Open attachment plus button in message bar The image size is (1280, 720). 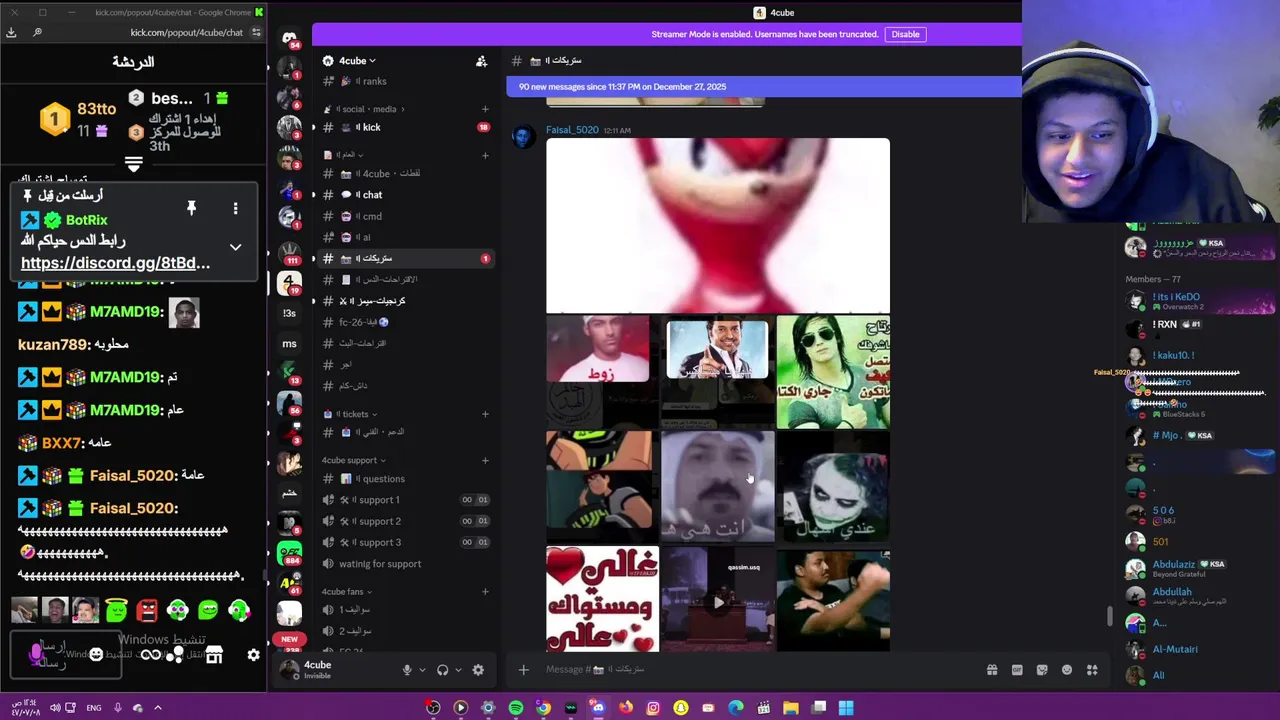[x=523, y=670]
